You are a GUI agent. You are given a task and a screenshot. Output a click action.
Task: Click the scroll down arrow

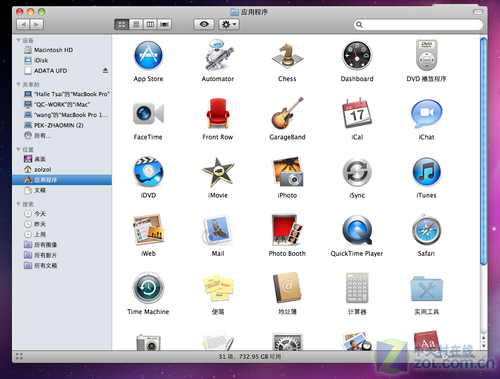(x=484, y=346)
